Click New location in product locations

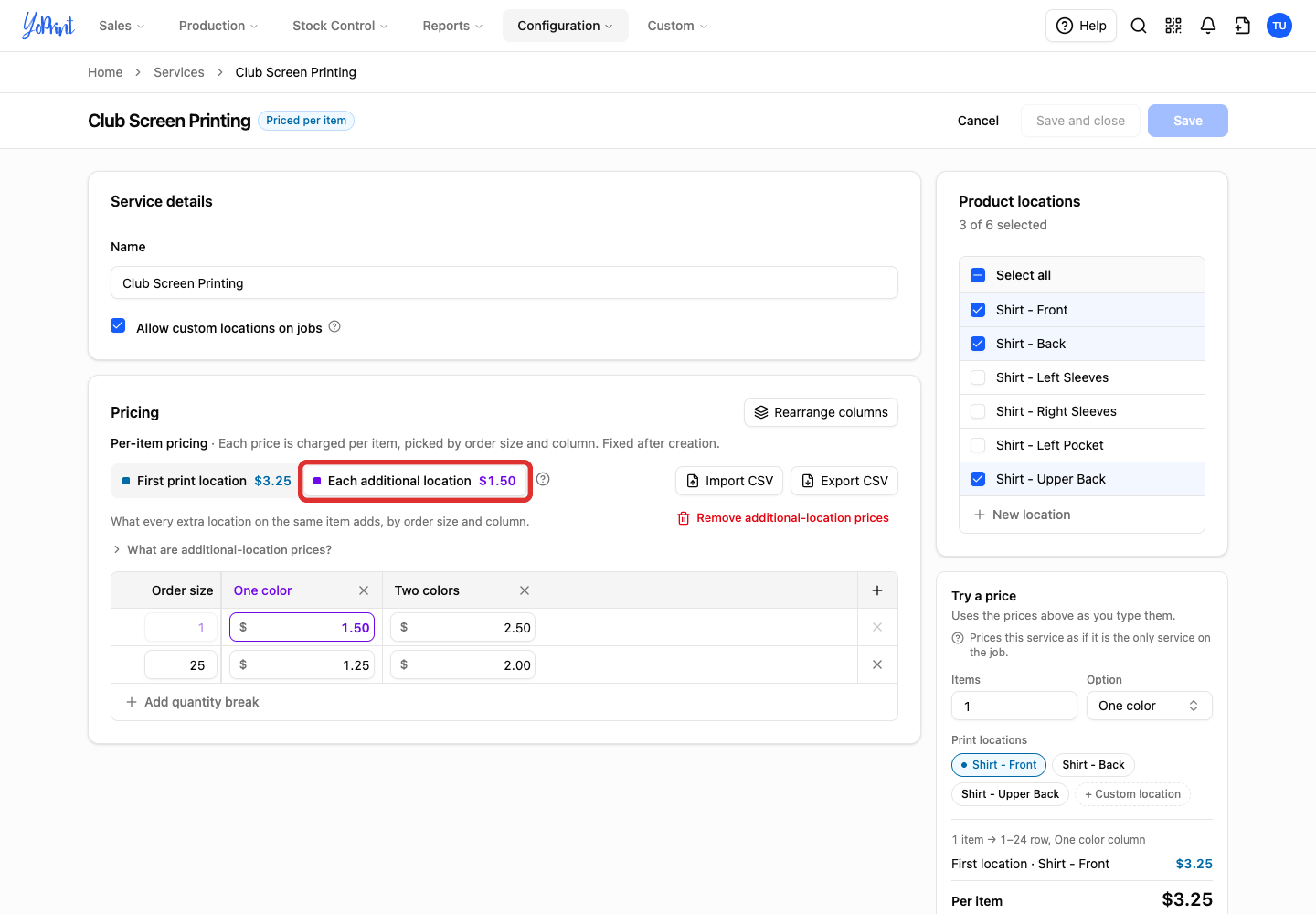(1022, 515)
